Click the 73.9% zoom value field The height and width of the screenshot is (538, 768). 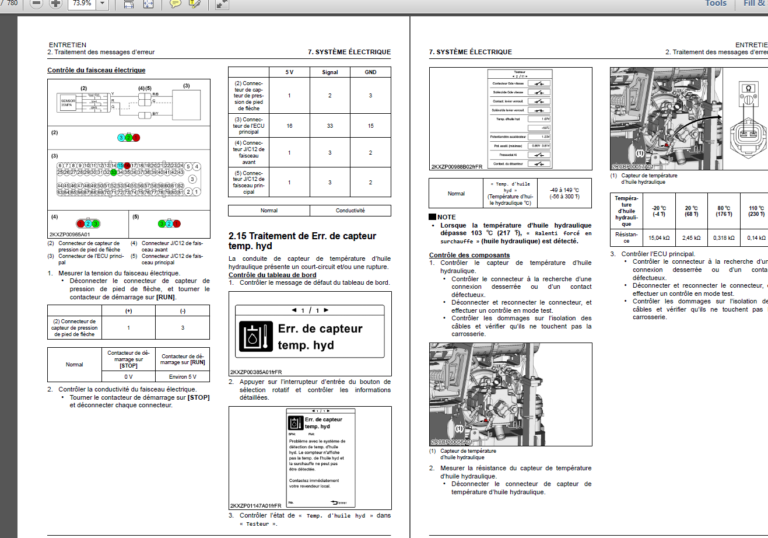pos(82,3)
